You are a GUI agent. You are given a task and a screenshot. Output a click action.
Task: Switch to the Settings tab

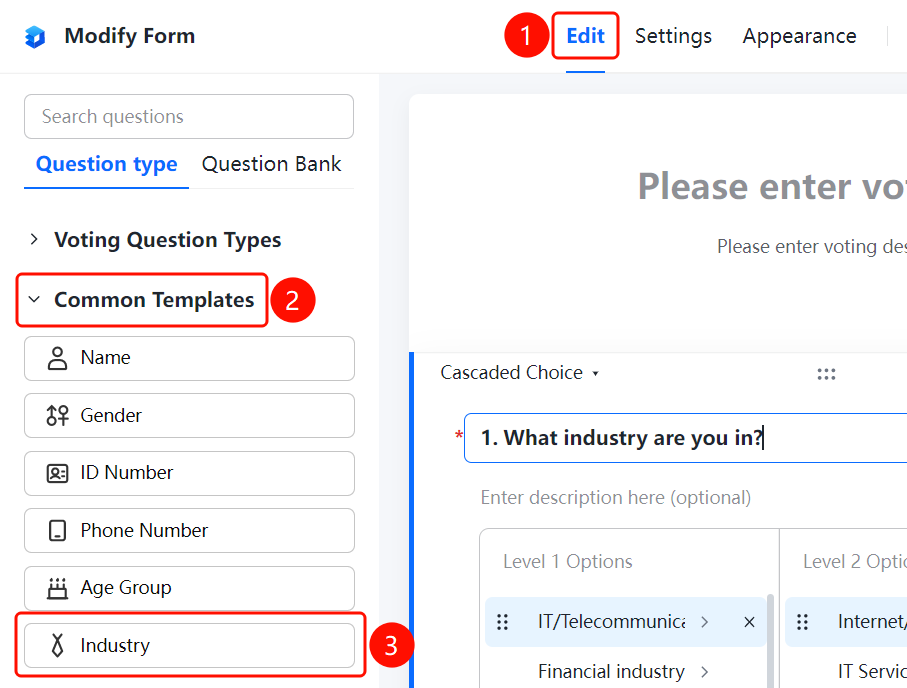[x=673, y=36]
